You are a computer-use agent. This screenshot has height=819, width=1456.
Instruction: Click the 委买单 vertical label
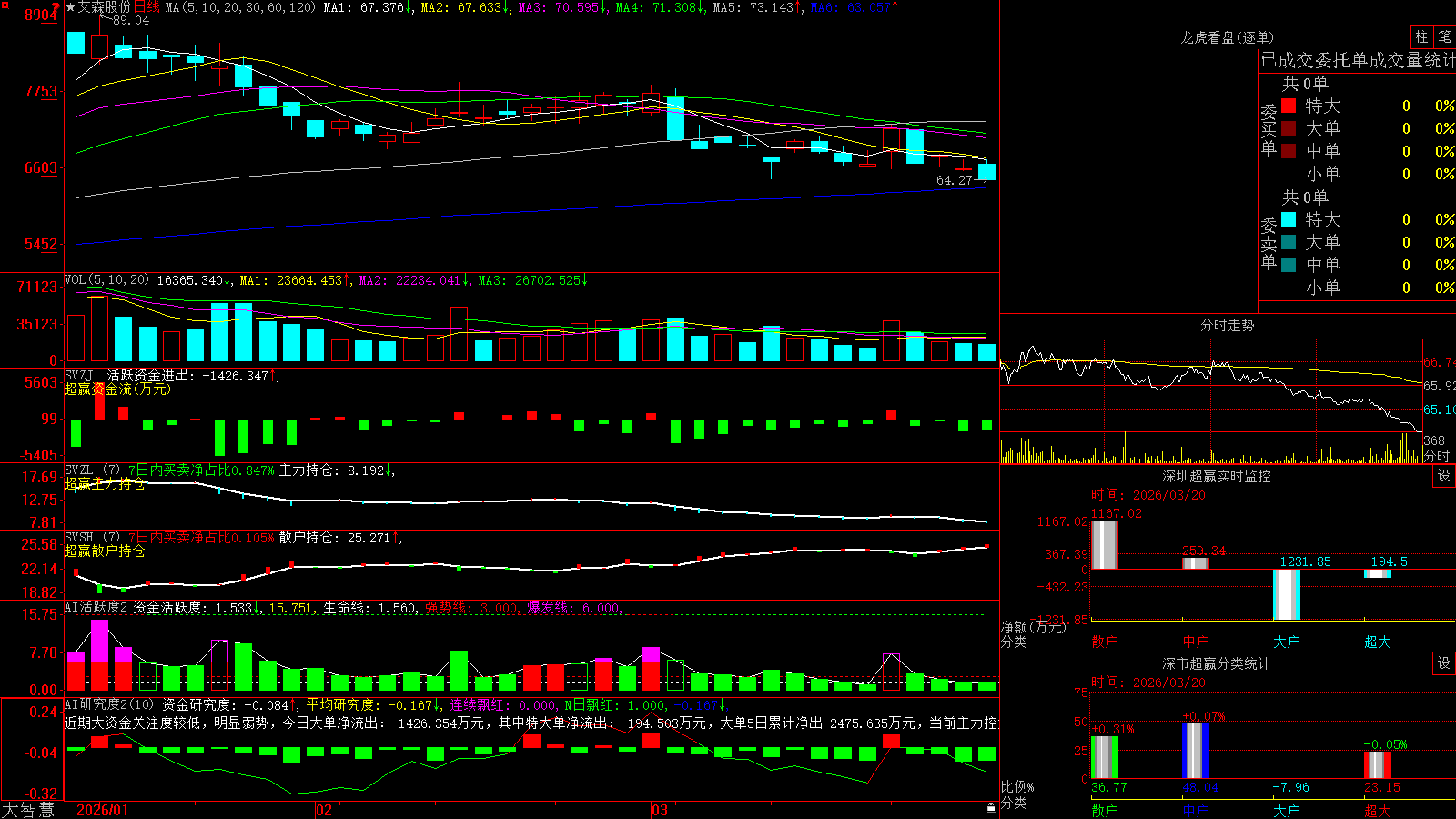[1269, 129]
